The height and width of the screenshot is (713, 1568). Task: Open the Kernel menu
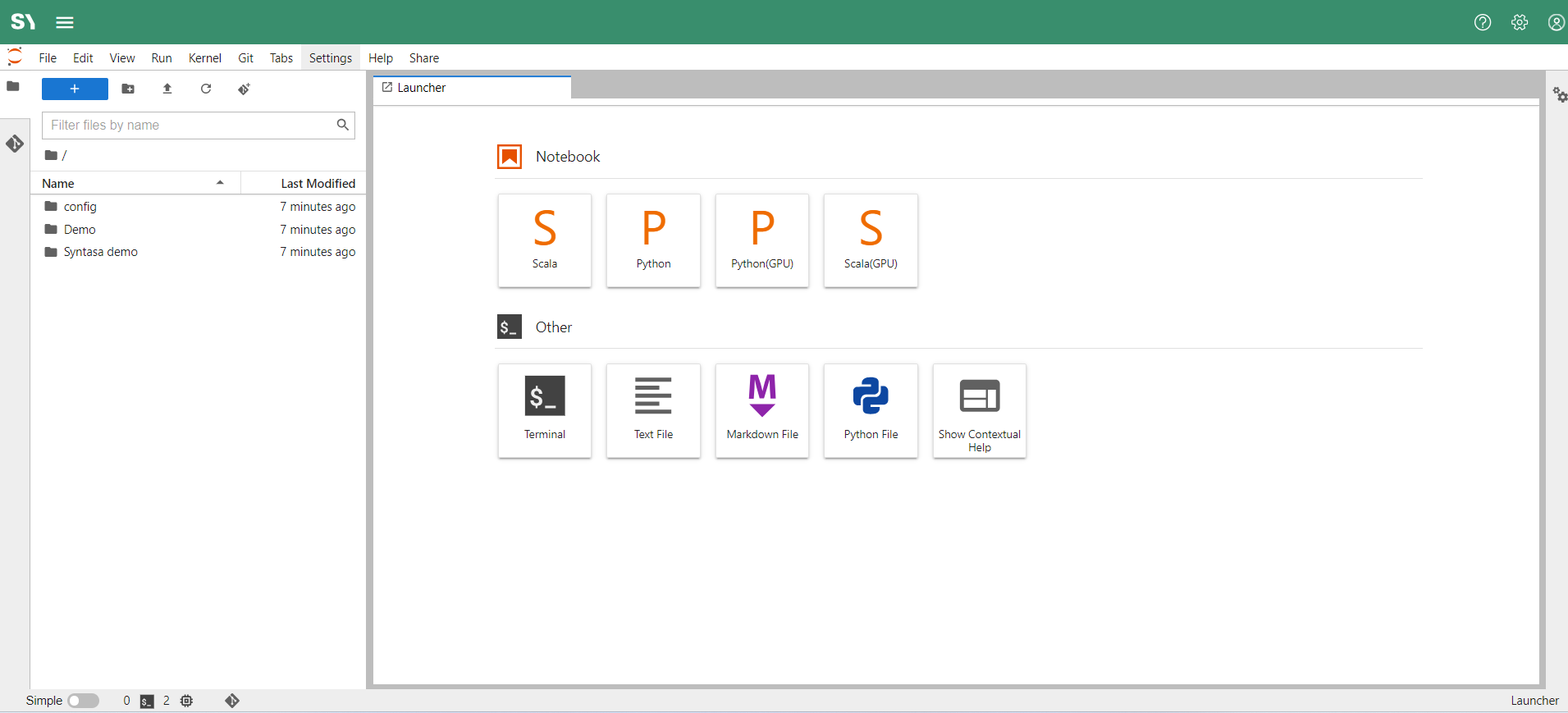204,58
